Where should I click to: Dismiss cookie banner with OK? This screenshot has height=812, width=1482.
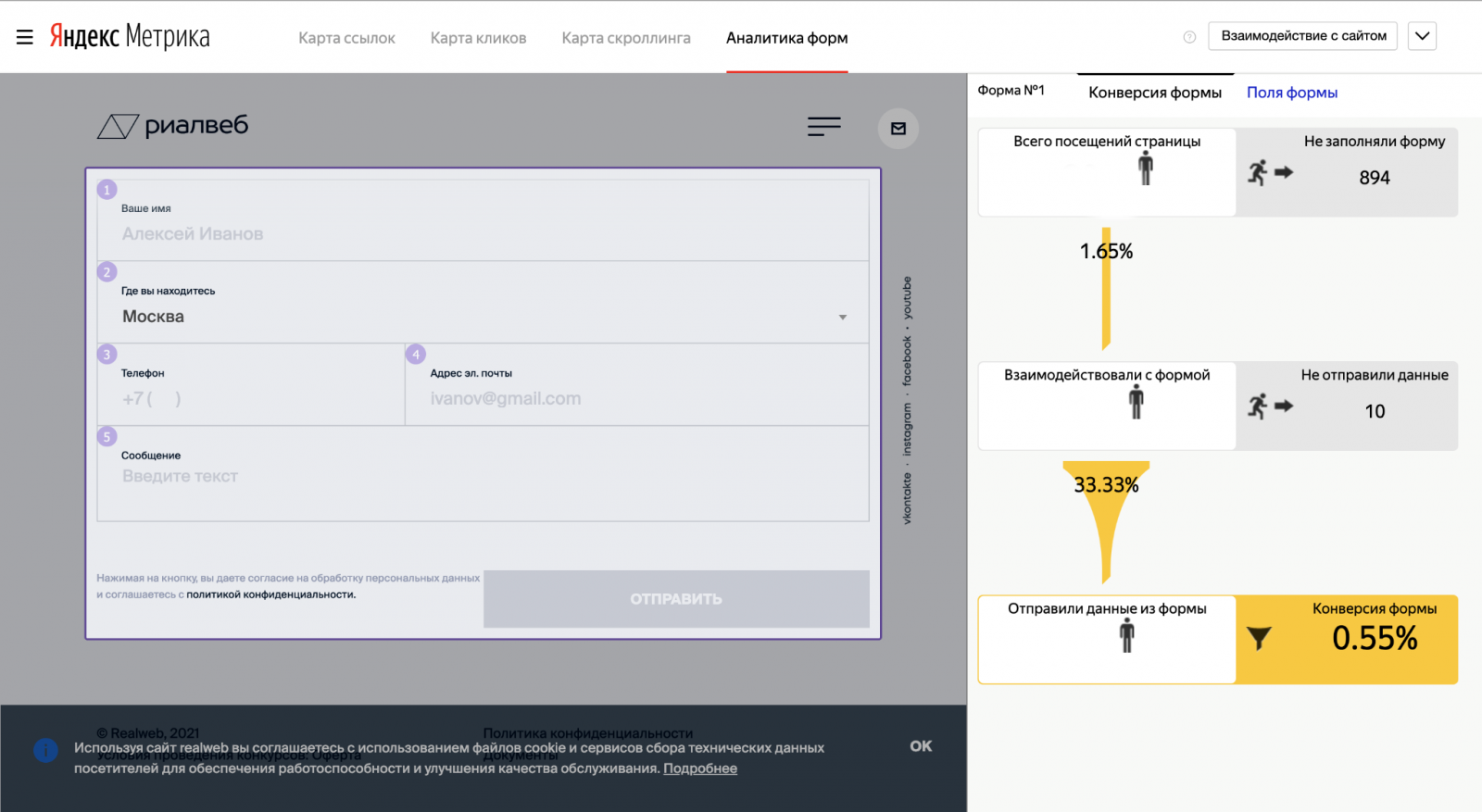click(x=921, y=746)
